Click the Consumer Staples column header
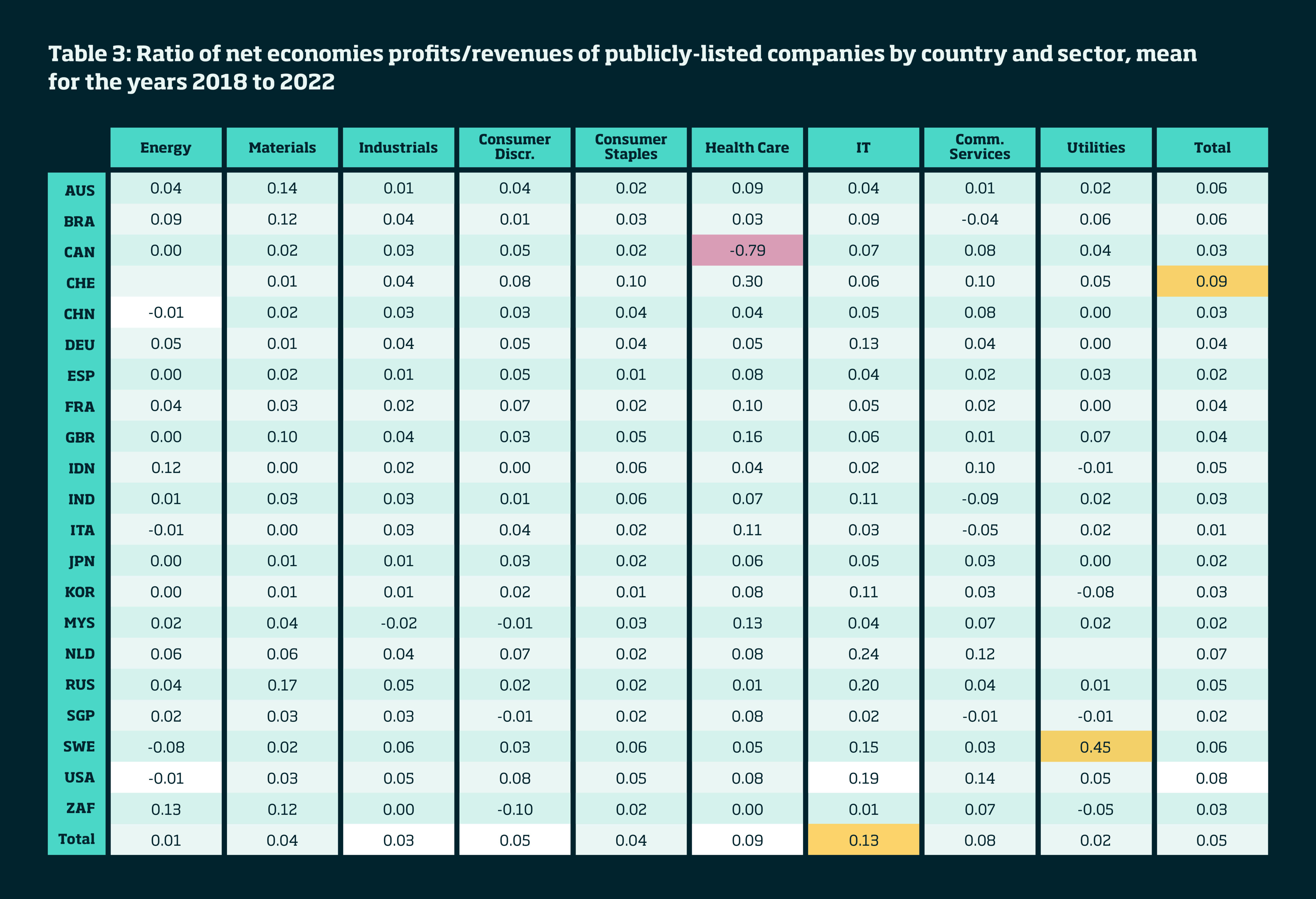This screenshot has width=1316, height=899. coord(631,148)
